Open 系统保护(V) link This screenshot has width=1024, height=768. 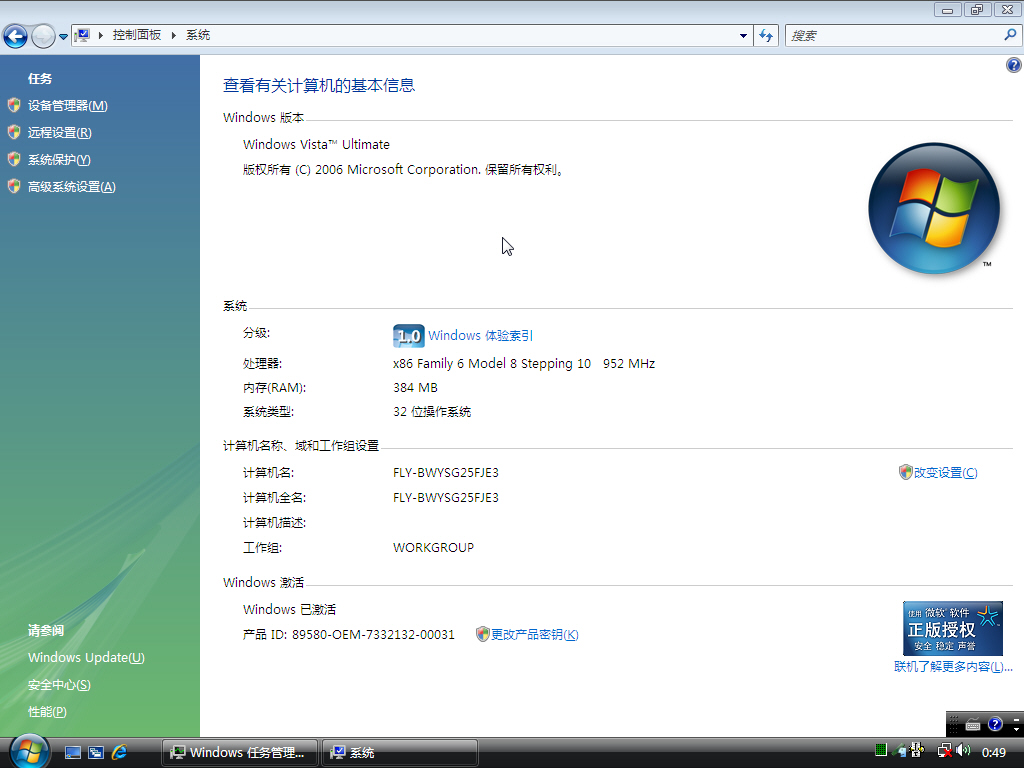tap(59, 159)
